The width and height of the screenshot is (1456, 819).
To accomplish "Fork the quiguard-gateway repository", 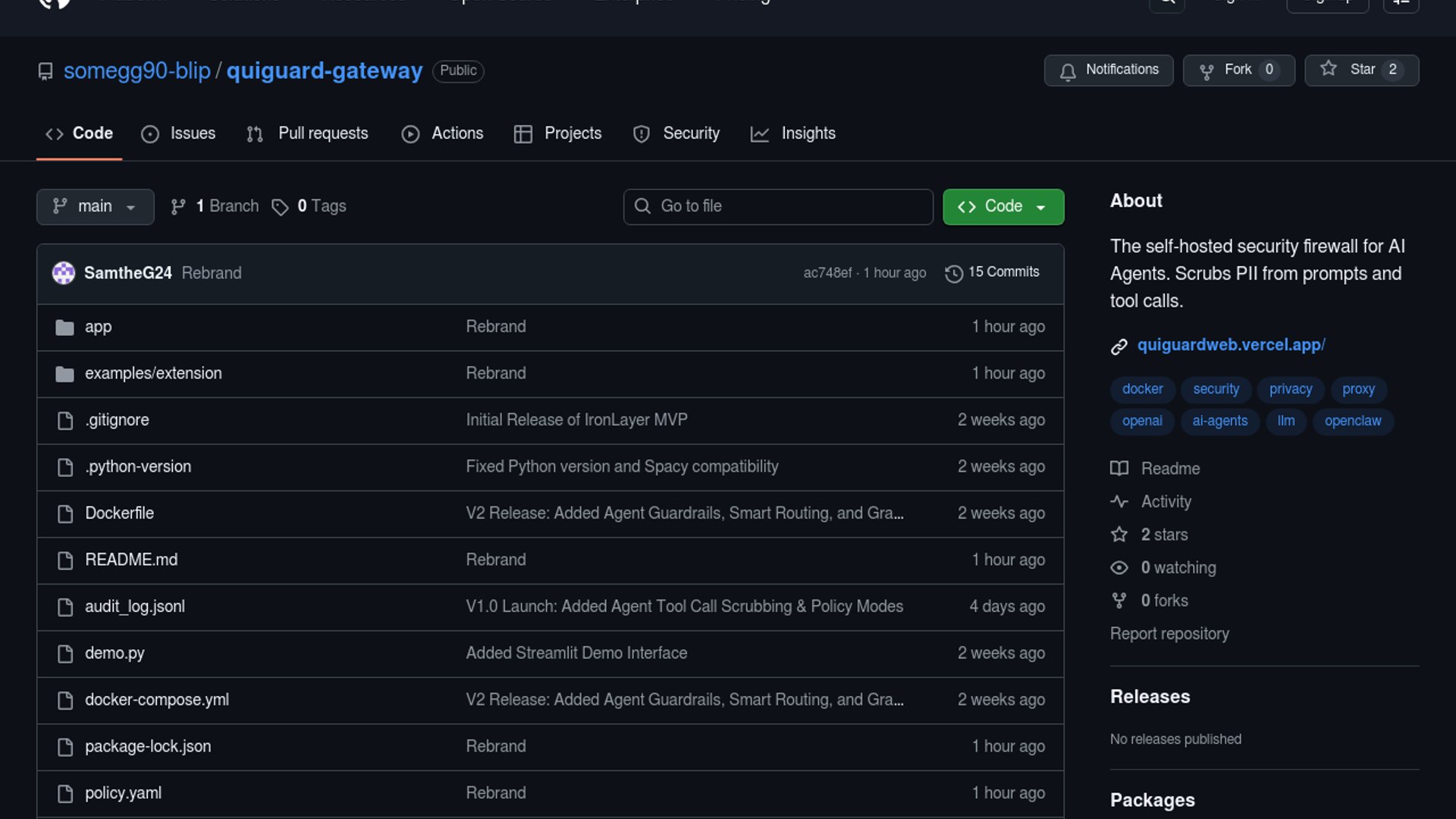I will click(1238, 70).
